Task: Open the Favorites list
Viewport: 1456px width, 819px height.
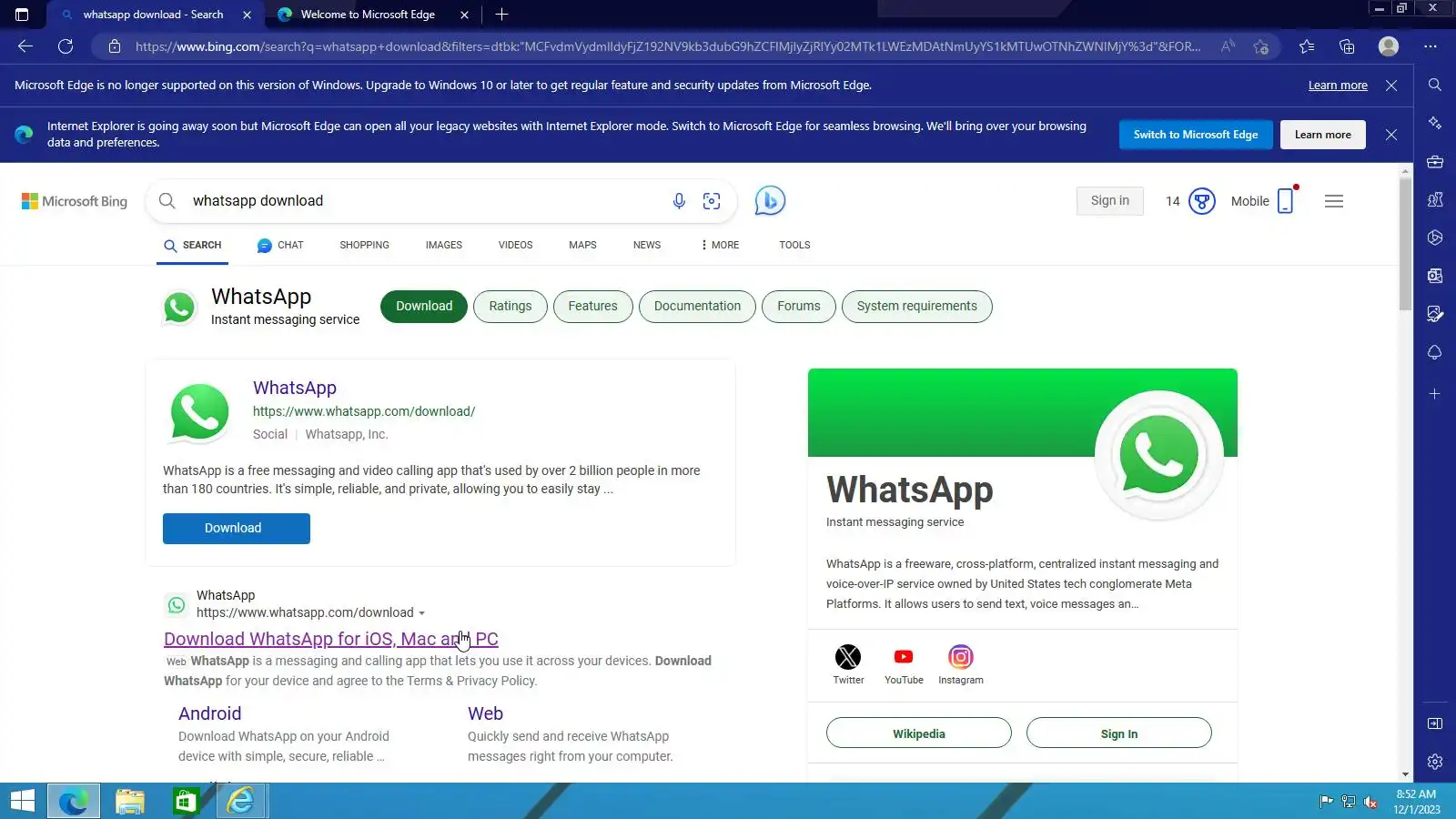Action: tap(1307, 46)
